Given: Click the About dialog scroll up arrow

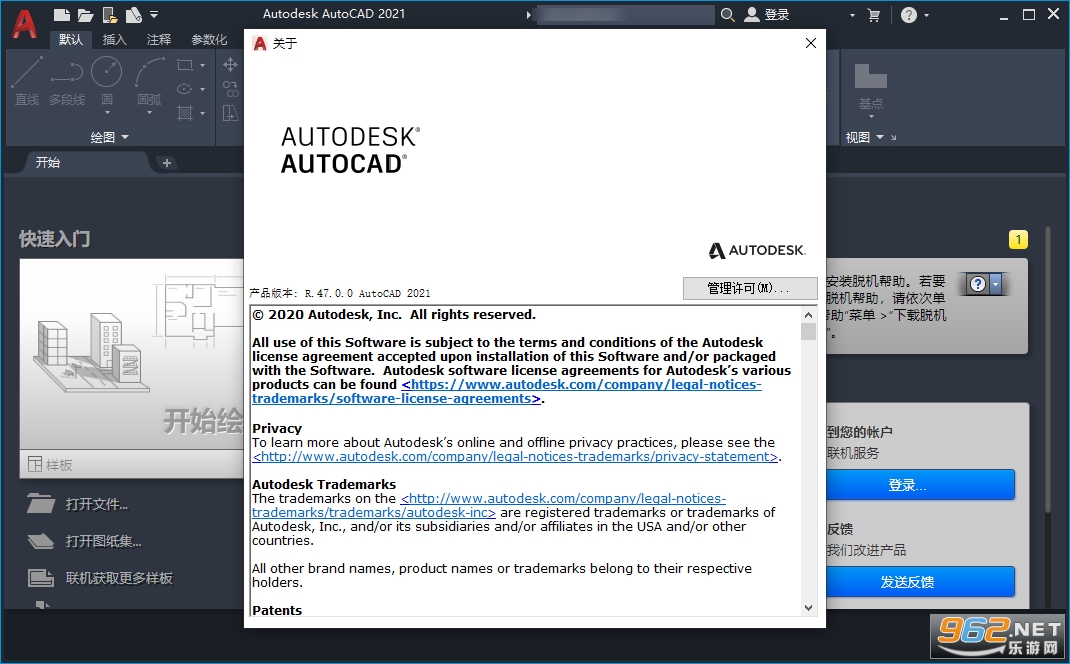Looking at the screenshot, I should pos(809,315).
